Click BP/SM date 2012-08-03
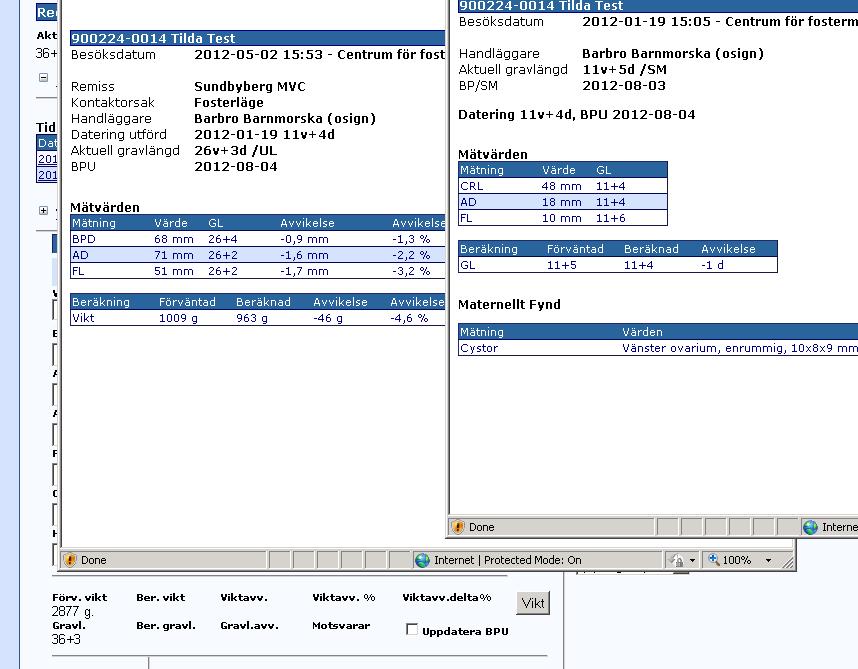The width and height of the screenshot is (858, 669). click(624, 86)
